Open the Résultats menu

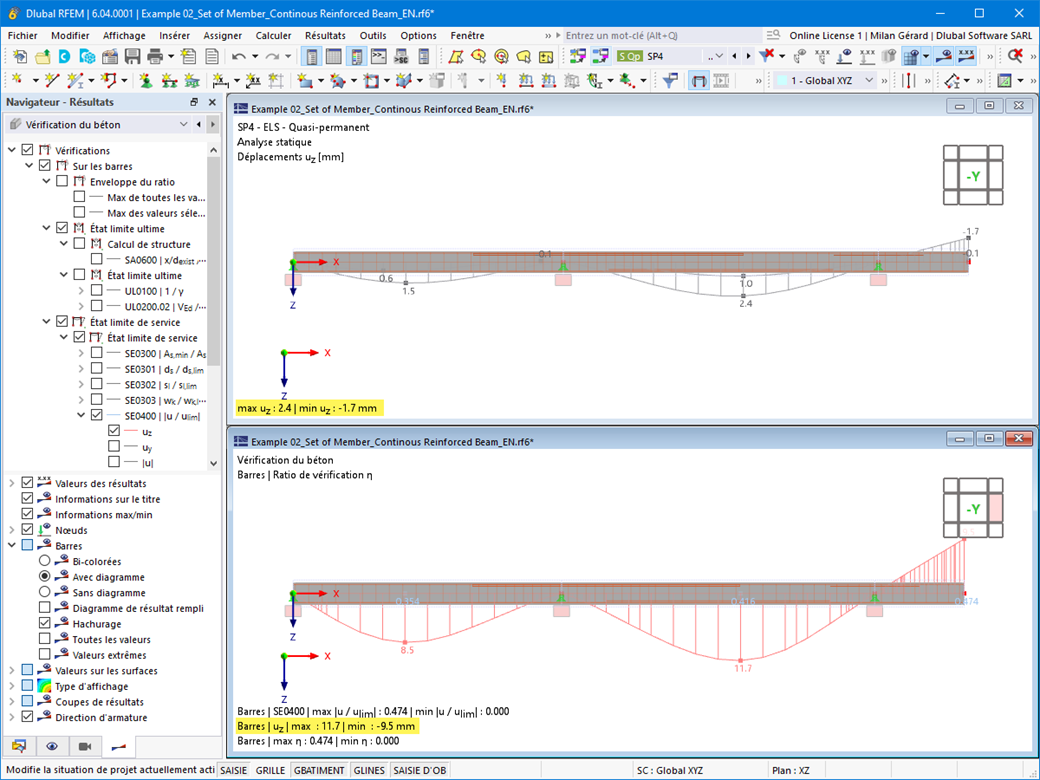tap(325, 35)
